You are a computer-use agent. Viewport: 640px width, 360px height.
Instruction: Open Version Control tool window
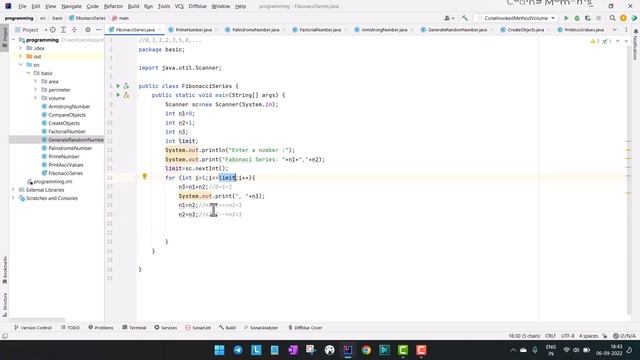pyautogui.click(x=33, y=328)
